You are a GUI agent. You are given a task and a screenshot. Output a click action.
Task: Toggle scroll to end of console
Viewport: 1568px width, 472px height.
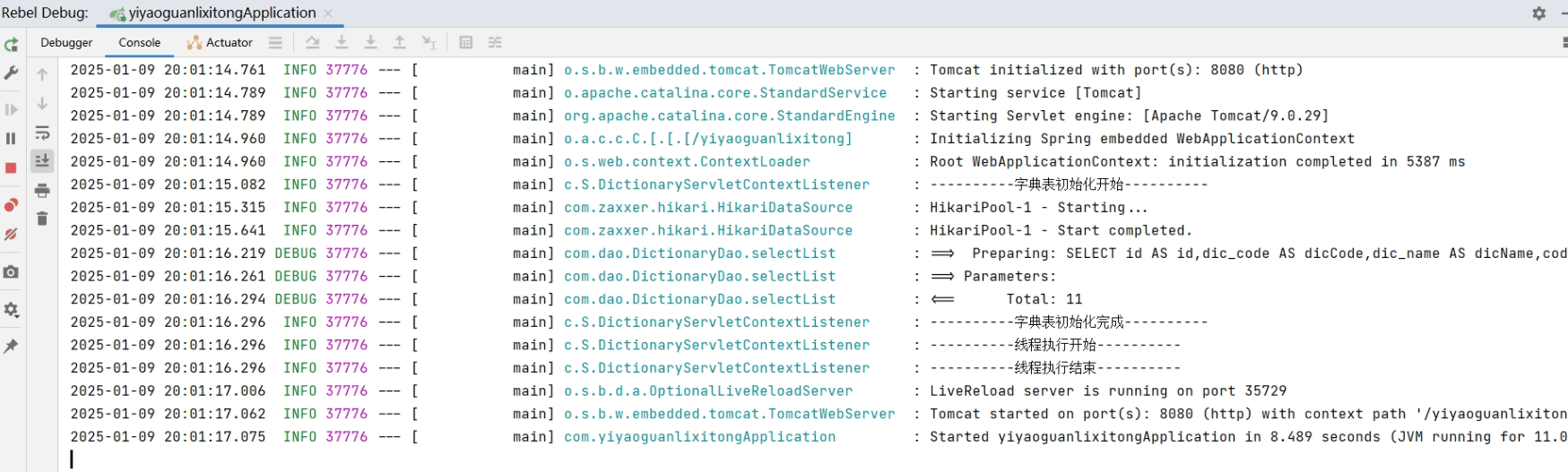[42, 161]
